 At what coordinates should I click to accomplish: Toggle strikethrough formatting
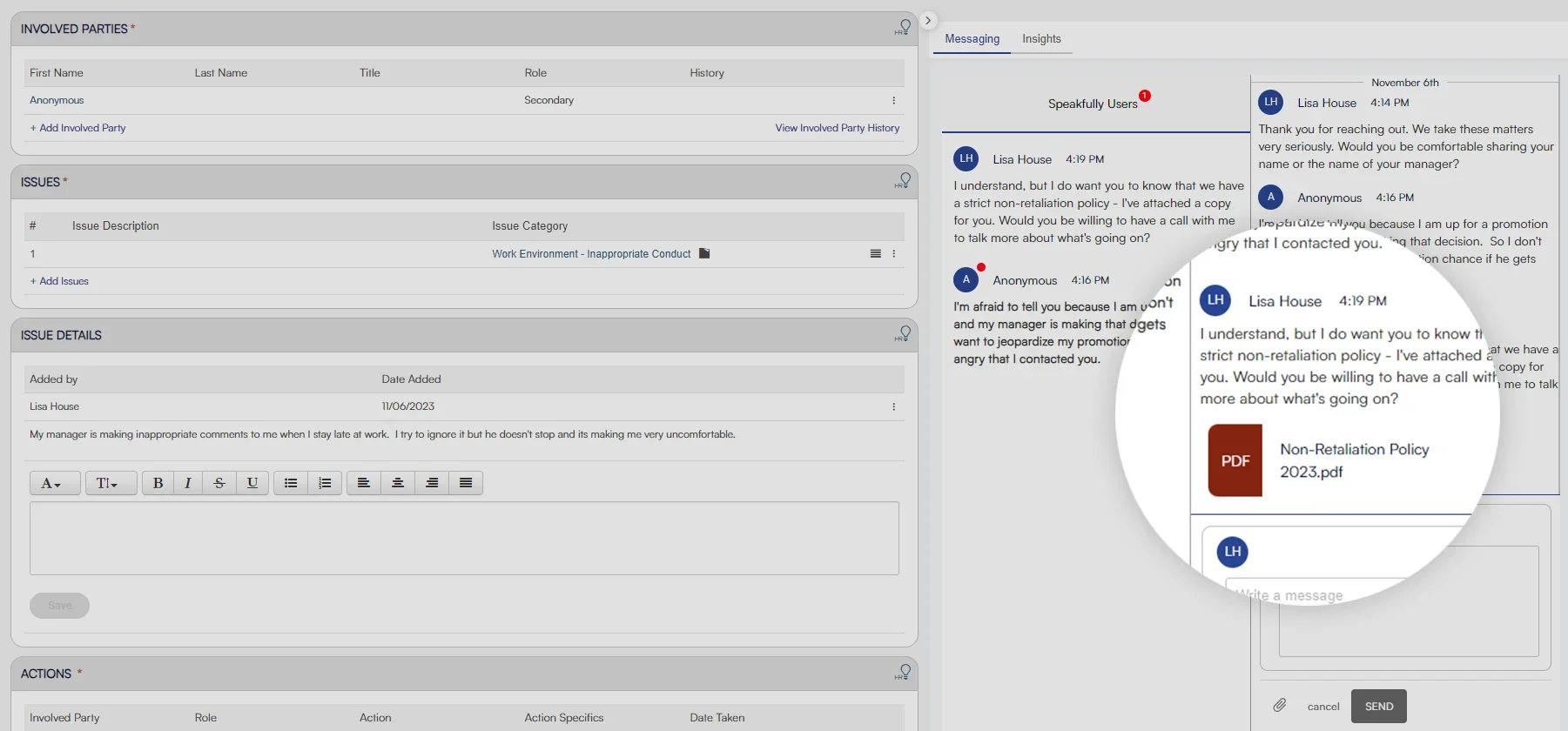pos(219,483)
